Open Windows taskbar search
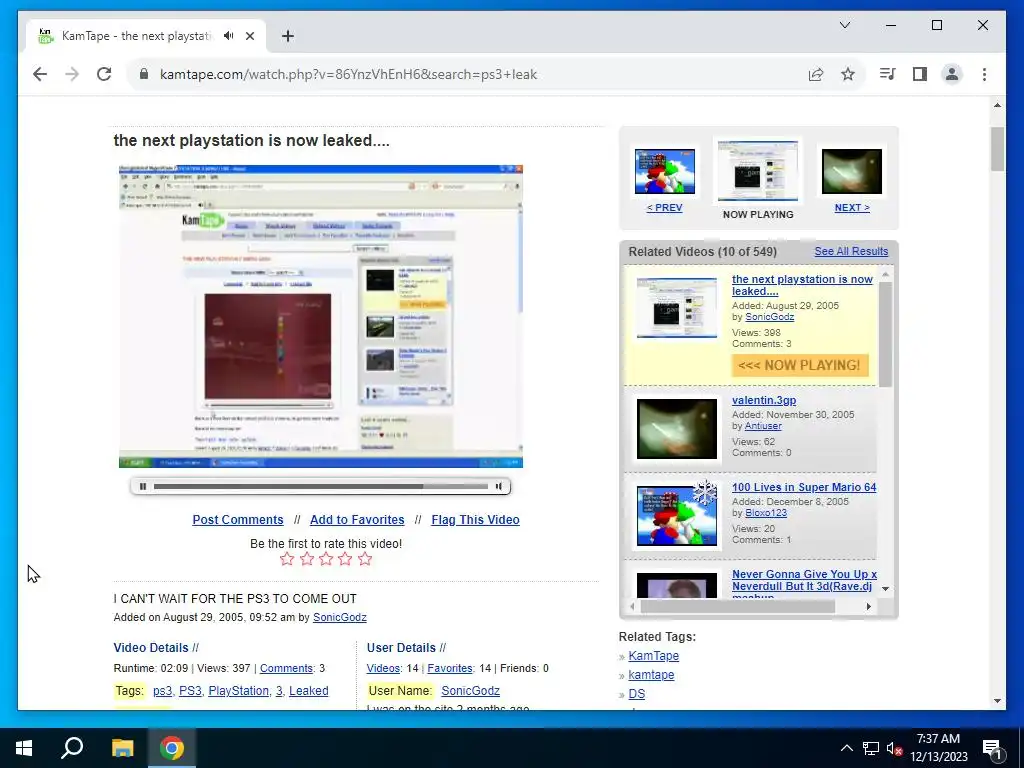Screen dimensions: 1024x768 72,748
